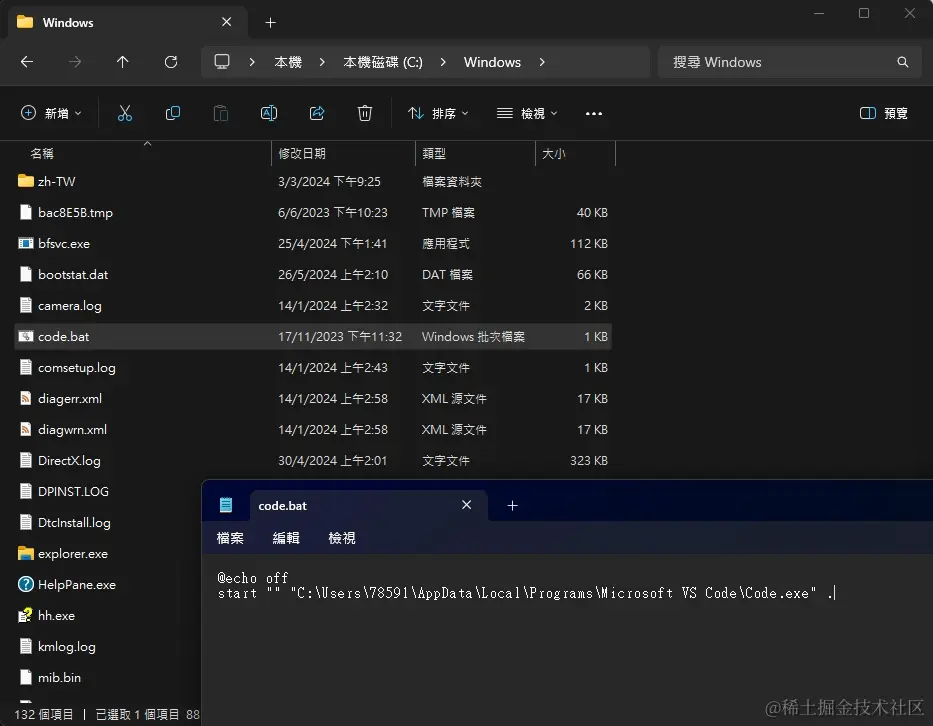This screenshot has width=933, height=726.
Task: Select the code.bat tab in Notepad
Action: [x=368, y=505]
